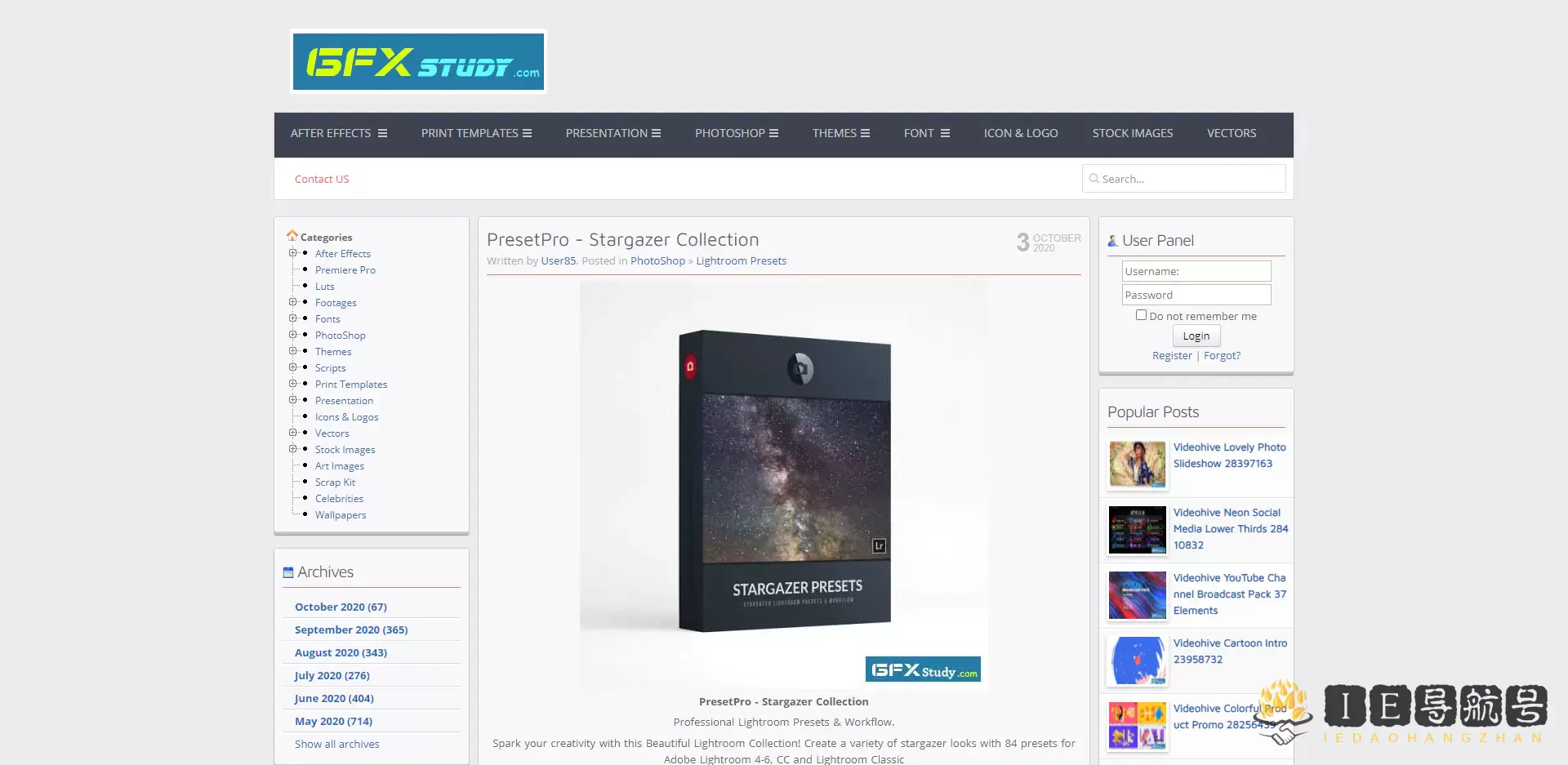Image resolution: width=1568 pixels, height=765 pixels.
Task: Click the Videohive Cartoon Intro thumbnail
Action: point(1136,660)
